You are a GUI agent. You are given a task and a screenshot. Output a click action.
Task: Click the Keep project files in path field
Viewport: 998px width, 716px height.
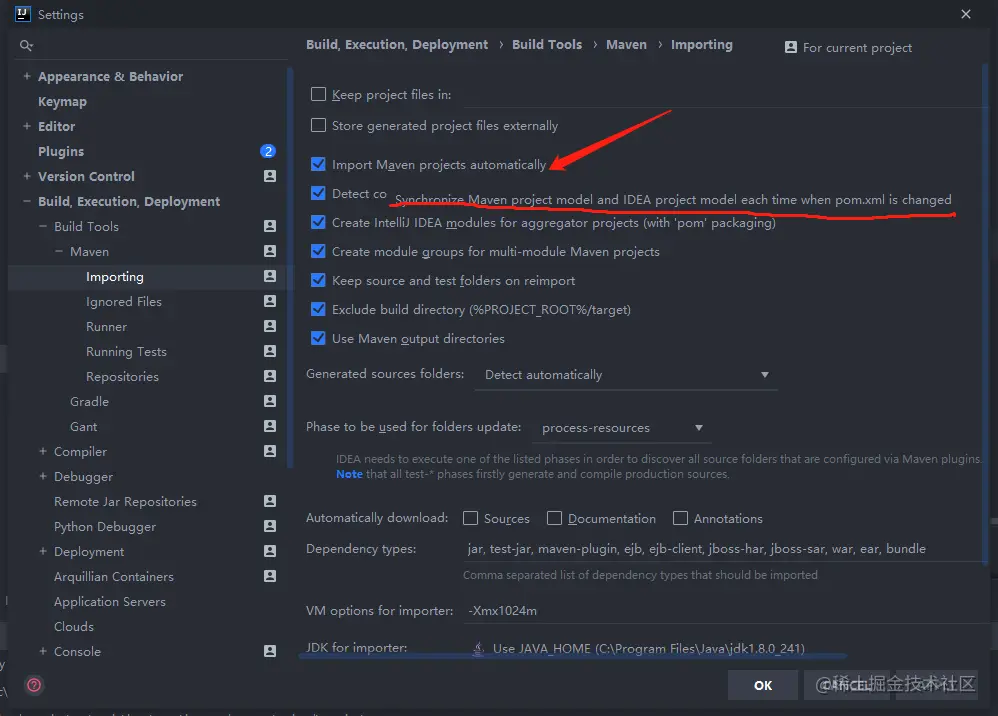point(724,95)
